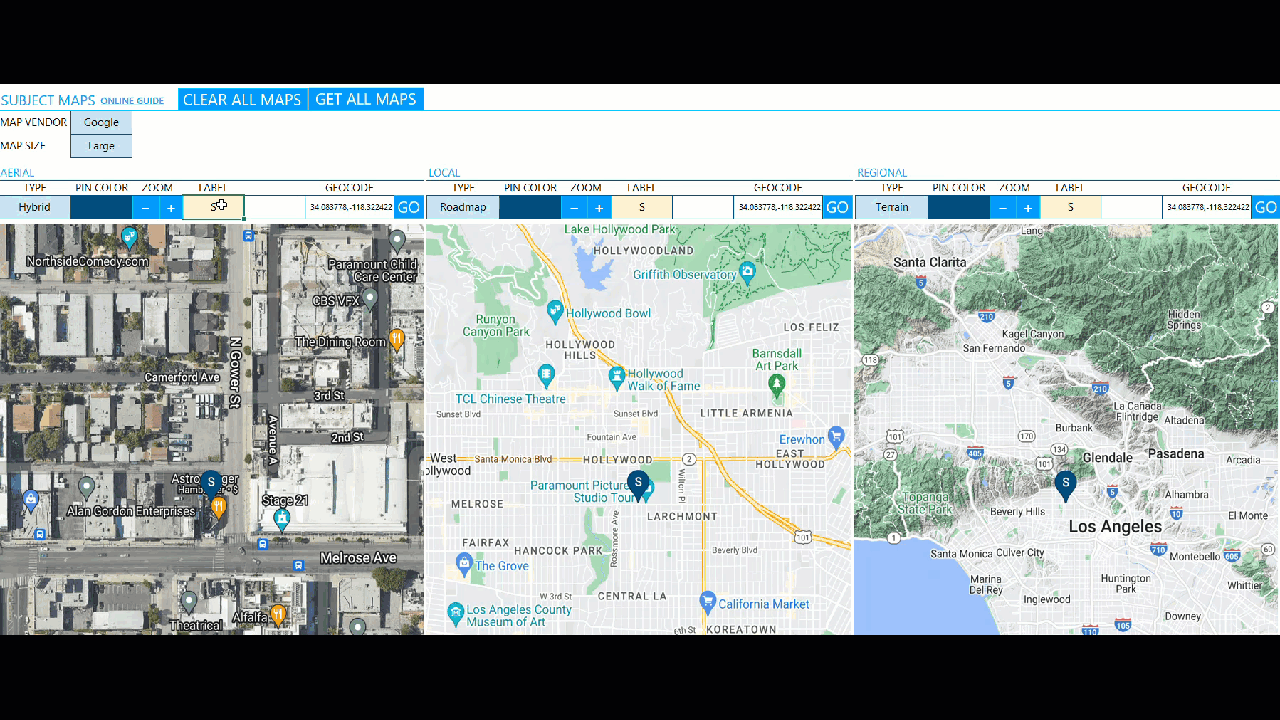The image size is (1280, 720).
Task: Click the S subject pin on regional map
Action: (1066, 486)
